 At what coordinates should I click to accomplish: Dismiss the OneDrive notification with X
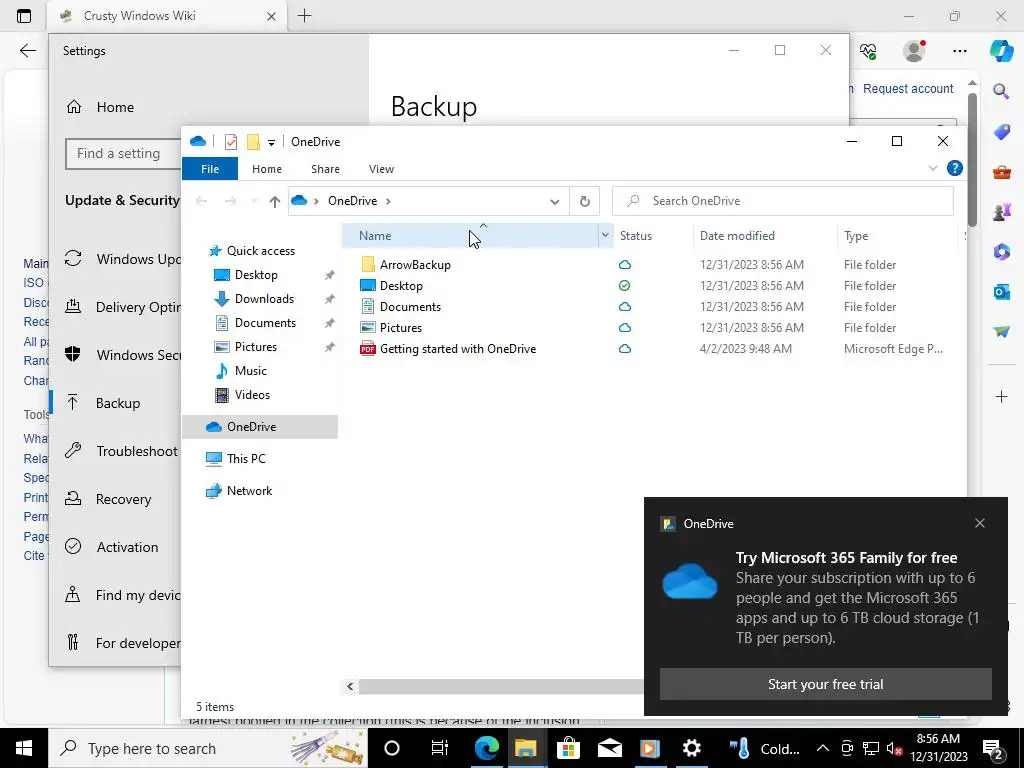(979, 523)
